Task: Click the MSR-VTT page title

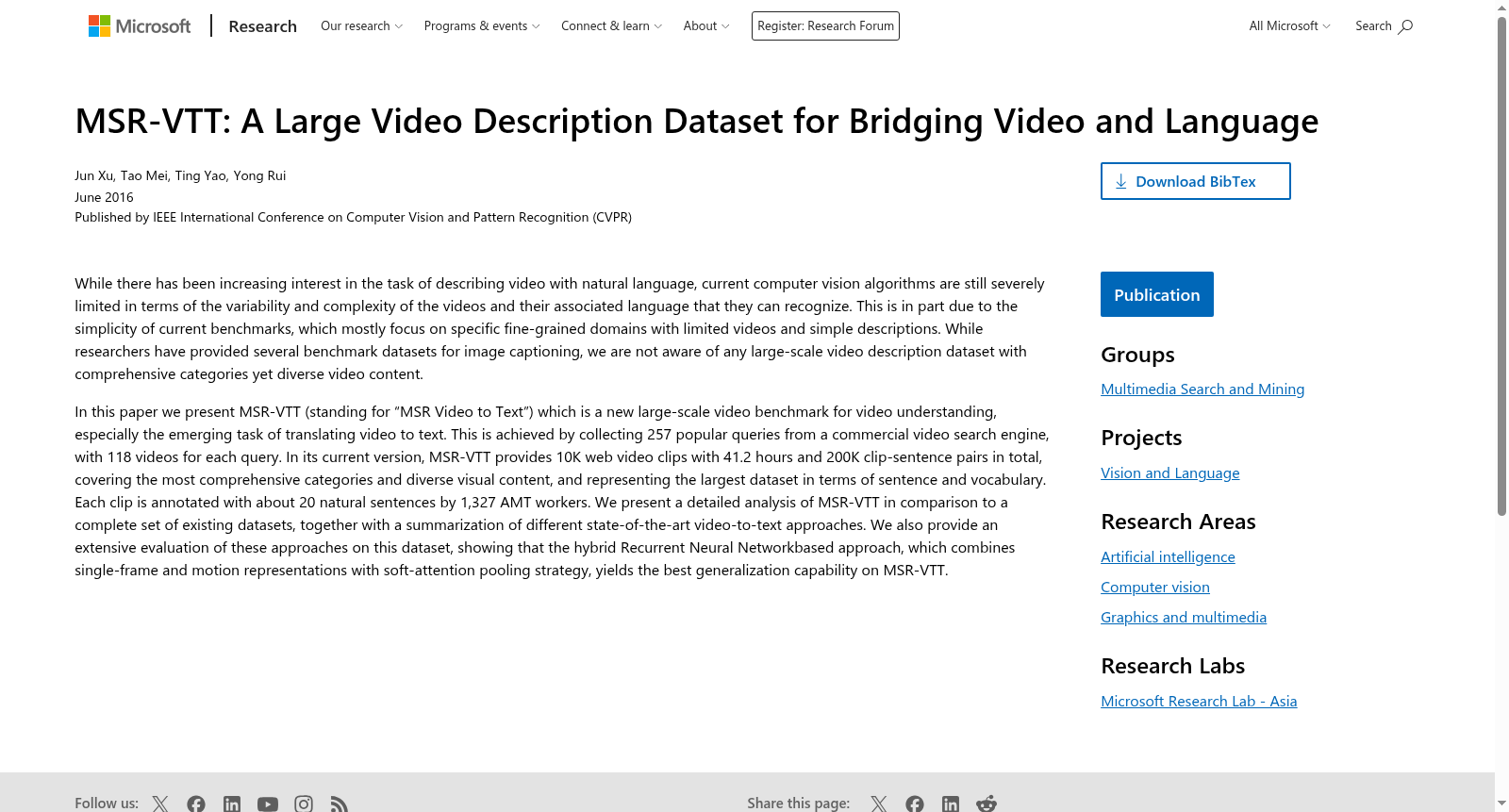Action: pyautogui.click(x=697, y=121)
